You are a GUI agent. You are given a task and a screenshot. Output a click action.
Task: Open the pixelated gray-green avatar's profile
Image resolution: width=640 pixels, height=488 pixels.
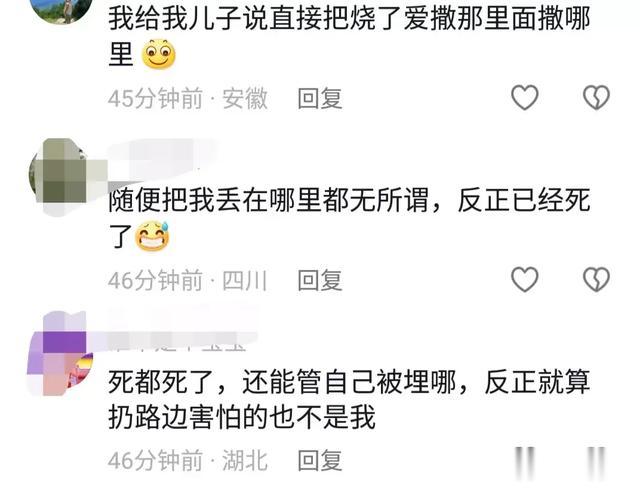tap(63, 174)
